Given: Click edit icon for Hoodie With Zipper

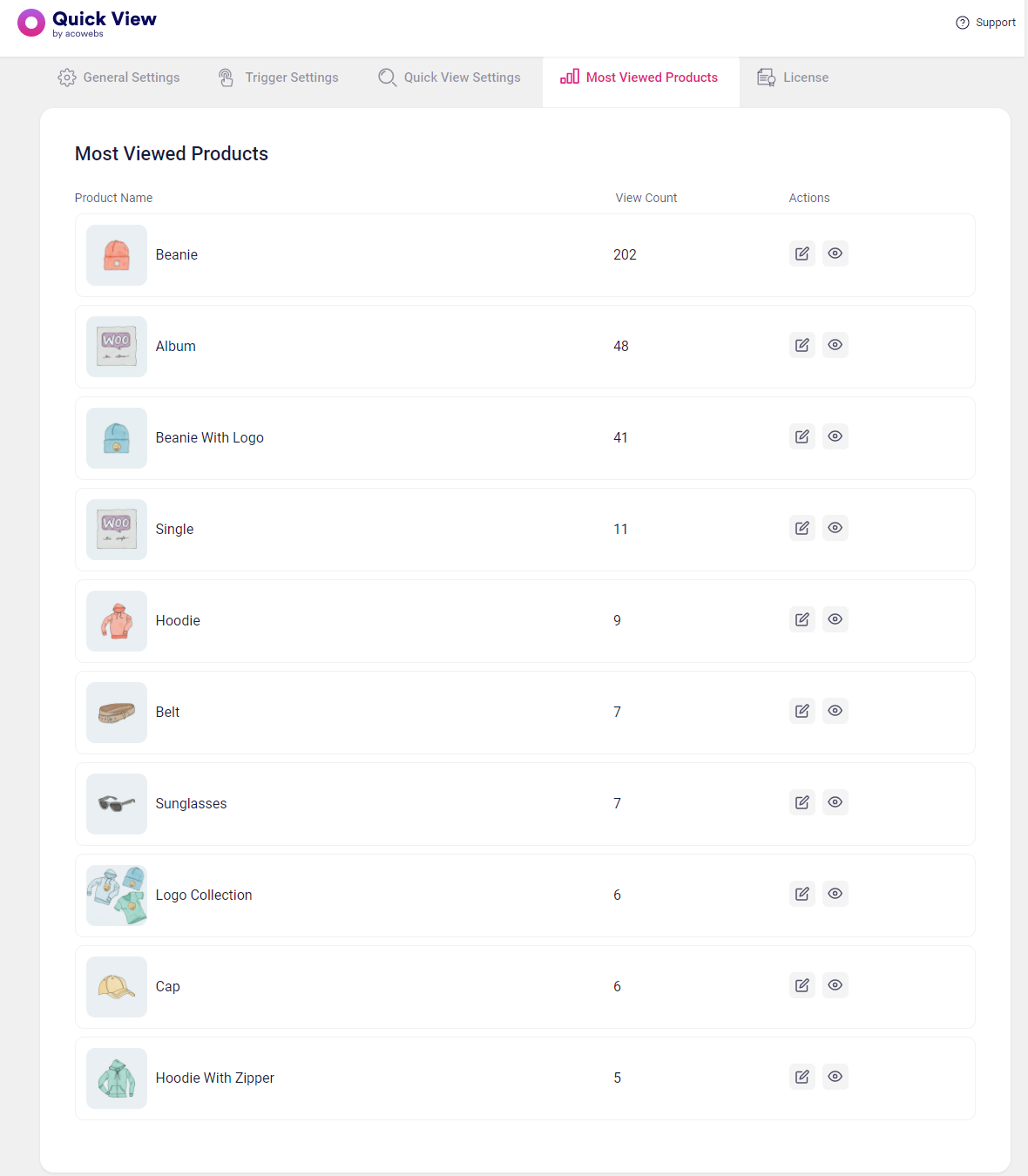Looking at the screenshot, I should [802, 1077].
